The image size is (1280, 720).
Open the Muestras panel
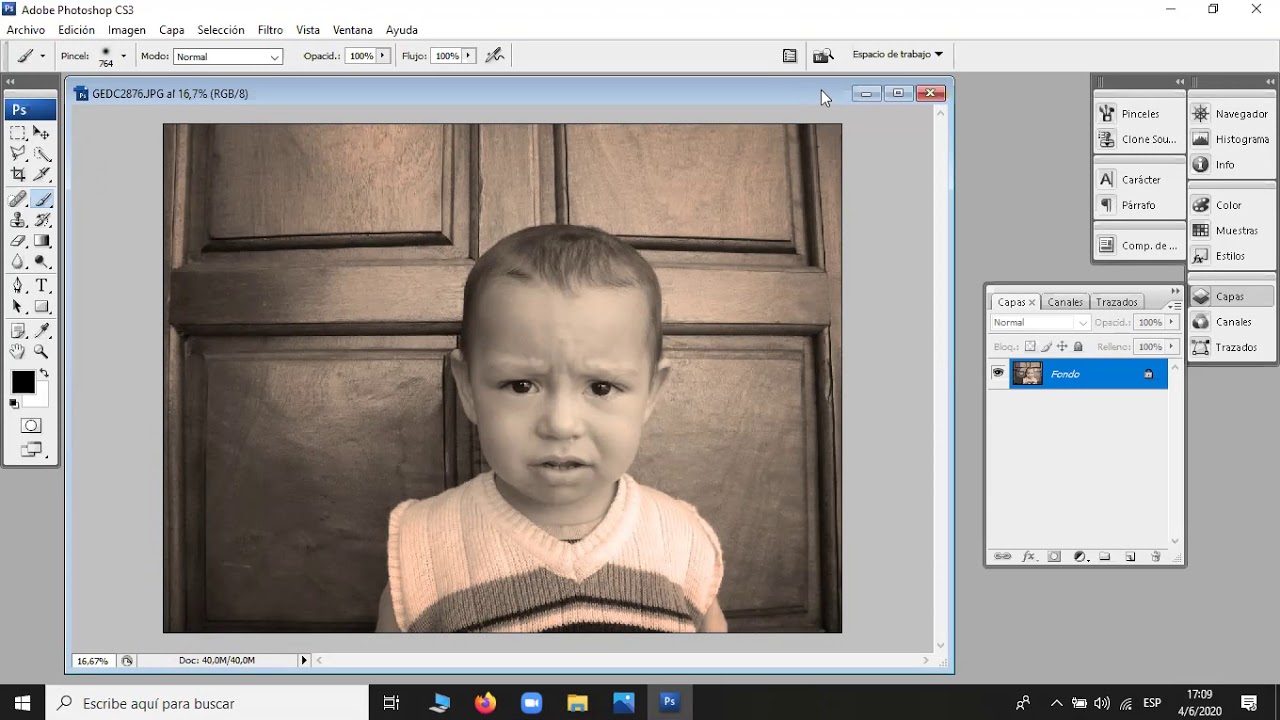pyautogui.click(x=1231, y=230)
